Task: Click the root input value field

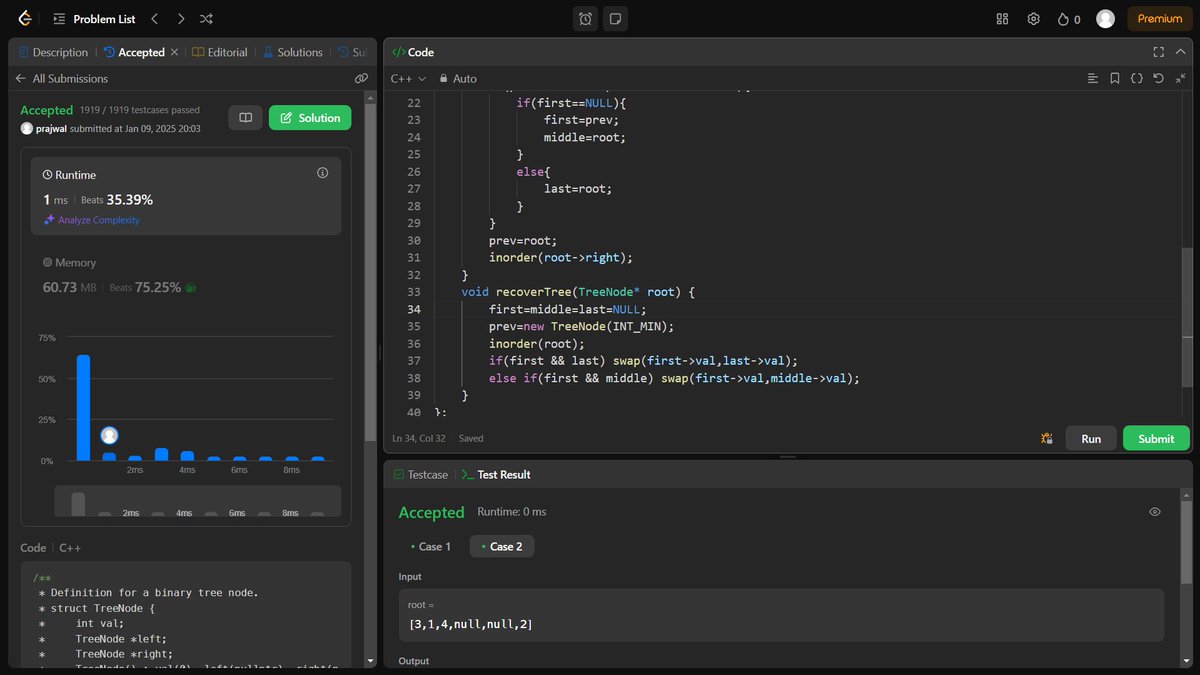Action: [781, 615]
